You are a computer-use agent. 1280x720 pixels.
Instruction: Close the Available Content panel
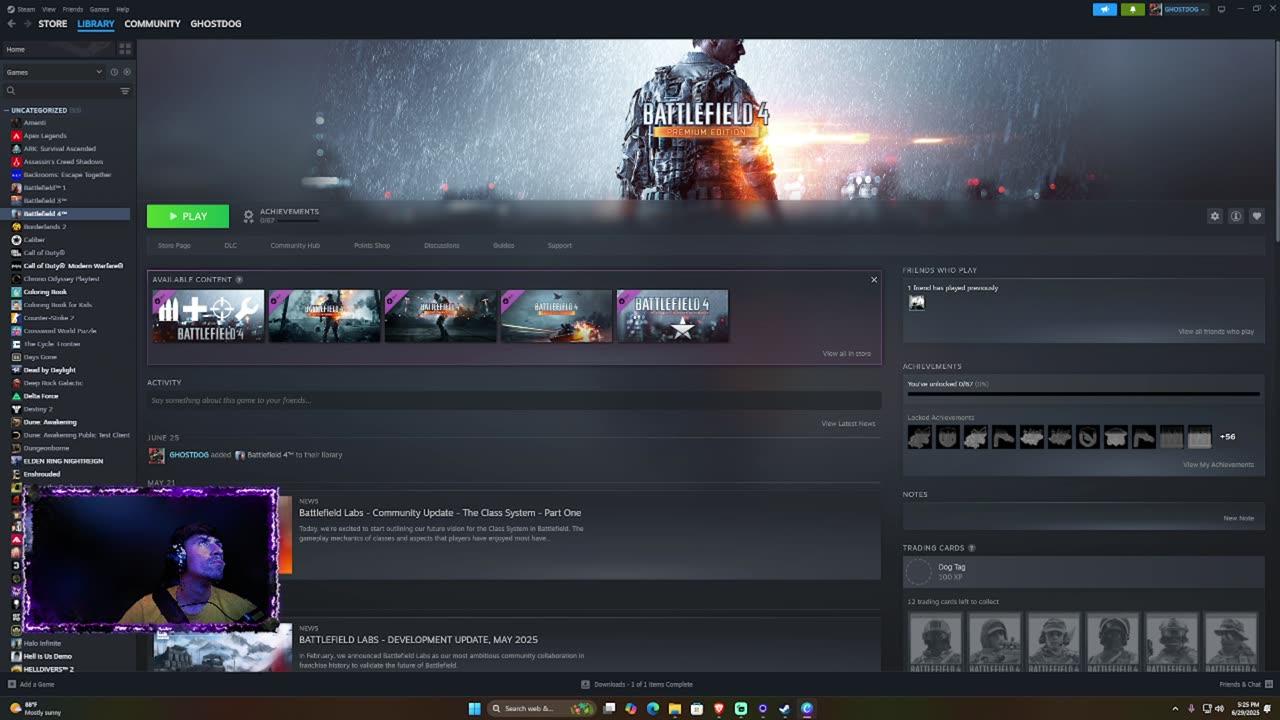[874, 280]
